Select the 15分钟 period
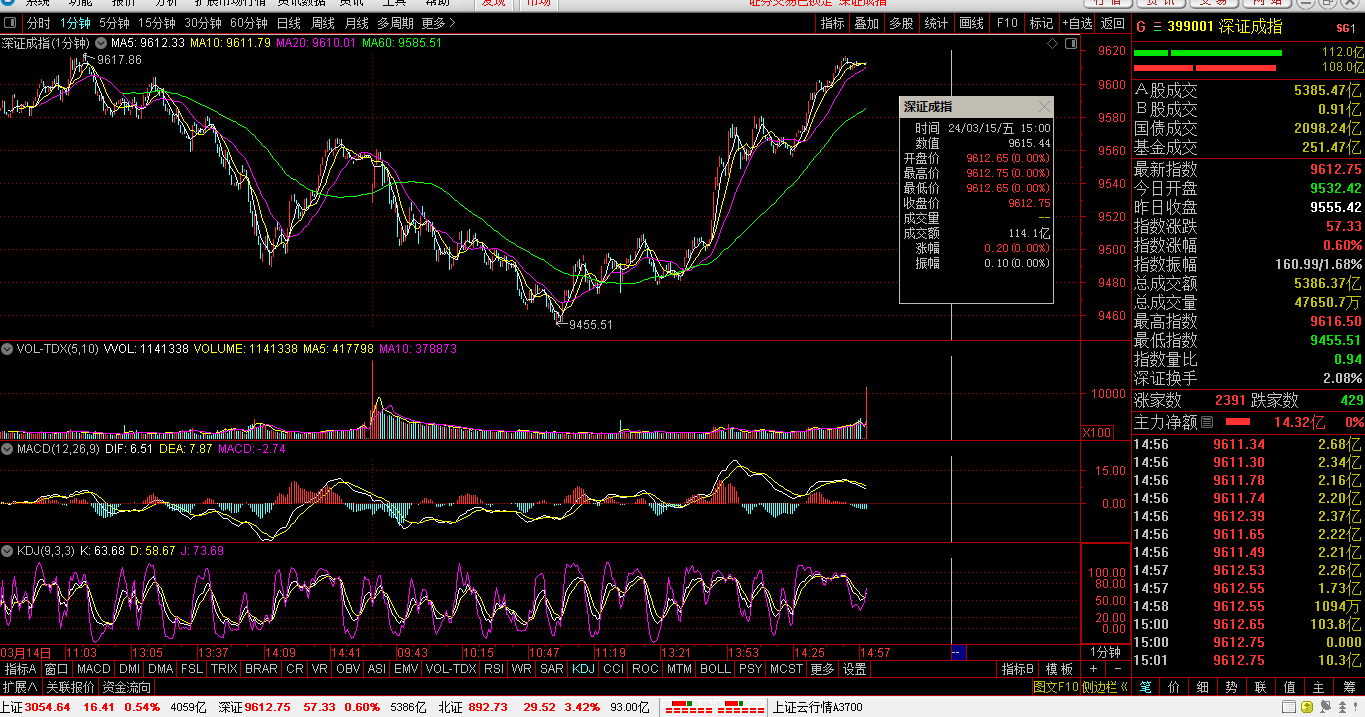 pyautogui.click(x=157, y=23)
